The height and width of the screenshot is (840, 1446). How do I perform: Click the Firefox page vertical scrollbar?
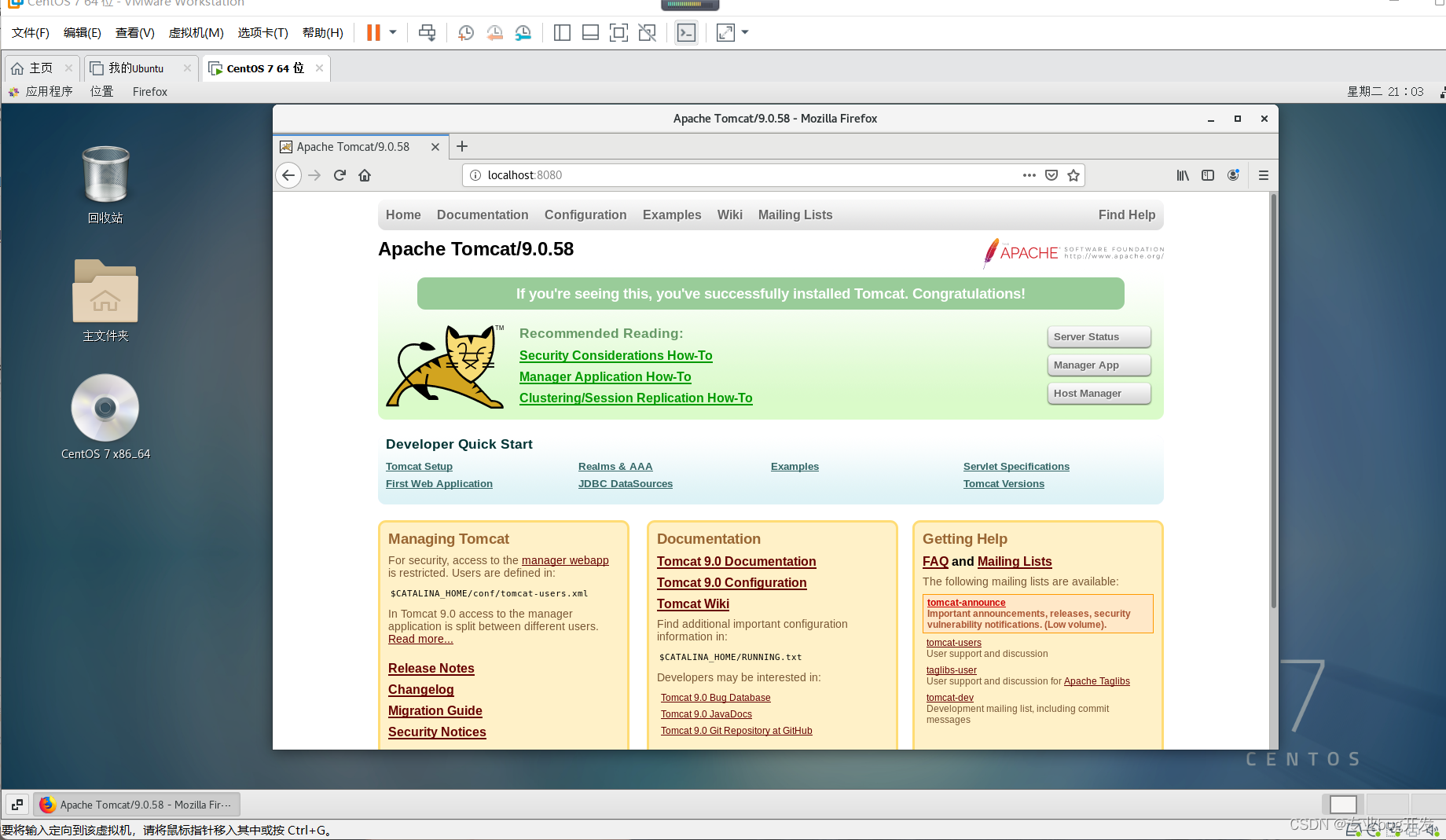tap(1273, 401)
